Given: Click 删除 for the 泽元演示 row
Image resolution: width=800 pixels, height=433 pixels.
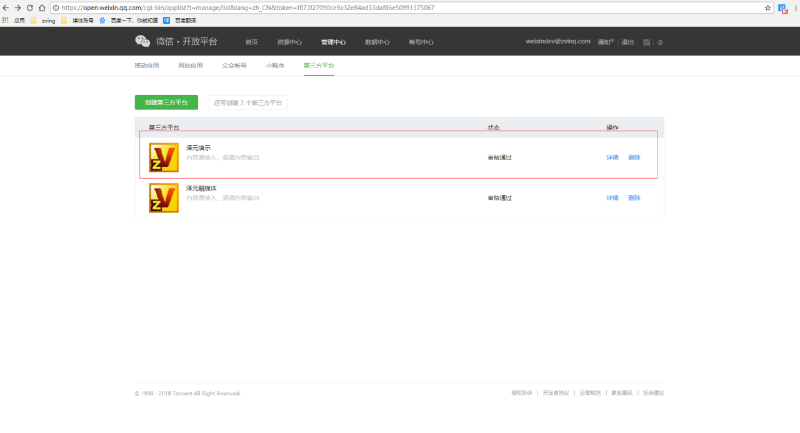Looking at the screenshot, I should point(634,158).
